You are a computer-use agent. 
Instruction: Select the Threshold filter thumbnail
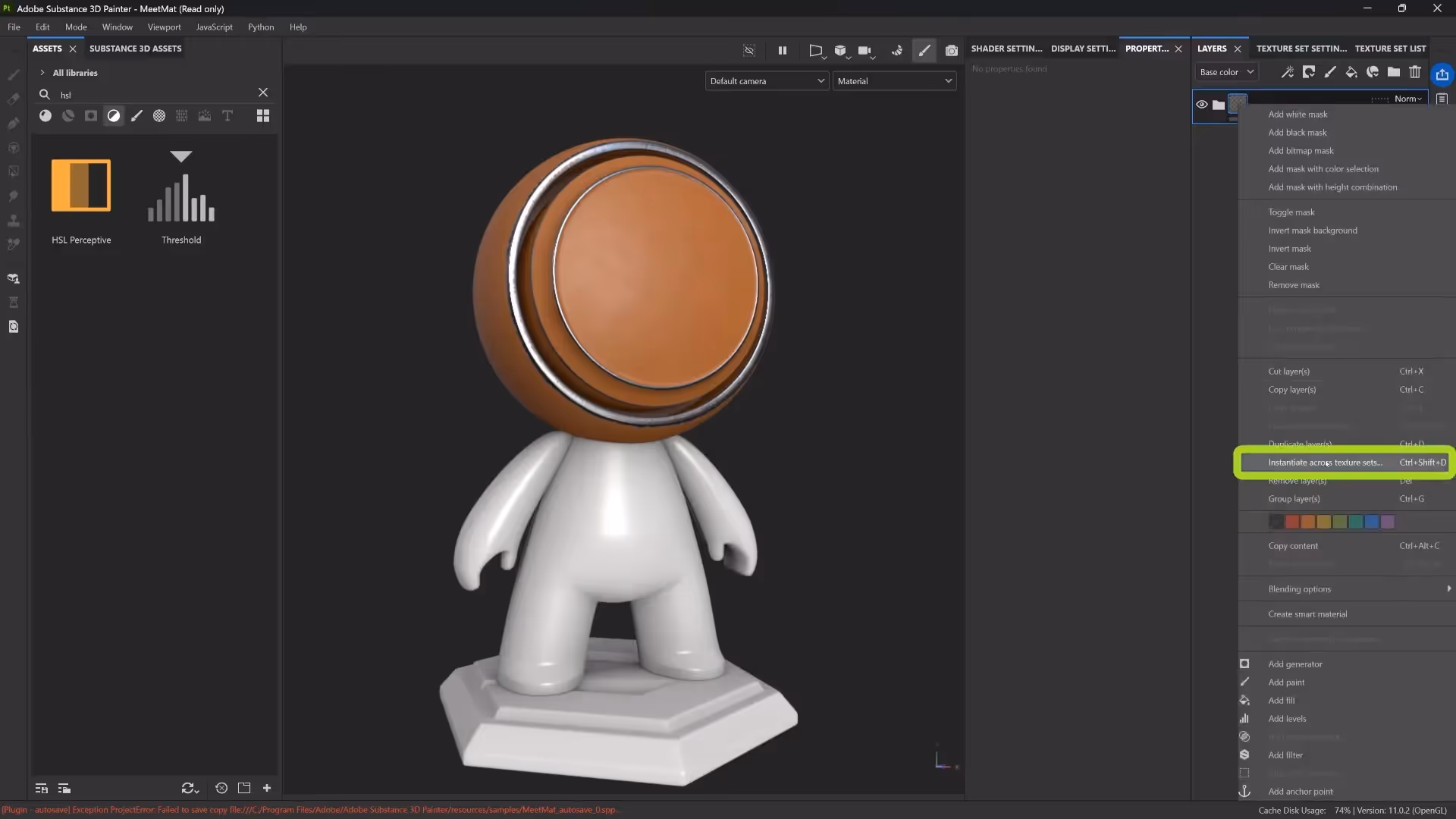pyautogui.click(x=181, y=187)
